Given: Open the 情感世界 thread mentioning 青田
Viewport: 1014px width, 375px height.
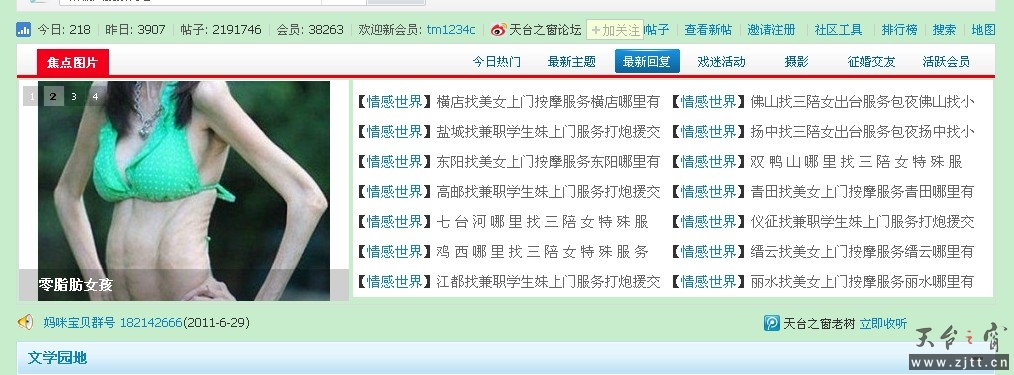Looking at the screenshot, I should pyautogui.click(x=862, y=191).
